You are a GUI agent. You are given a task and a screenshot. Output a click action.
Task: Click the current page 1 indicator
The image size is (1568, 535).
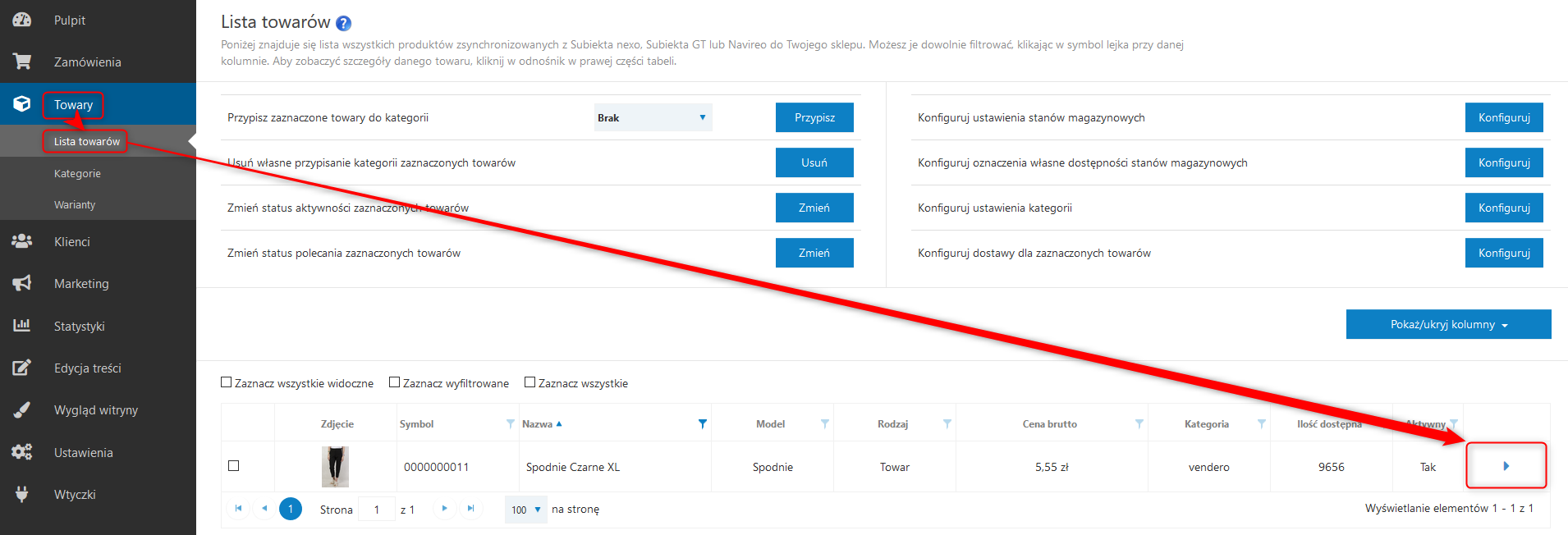(x=291, y=509)
